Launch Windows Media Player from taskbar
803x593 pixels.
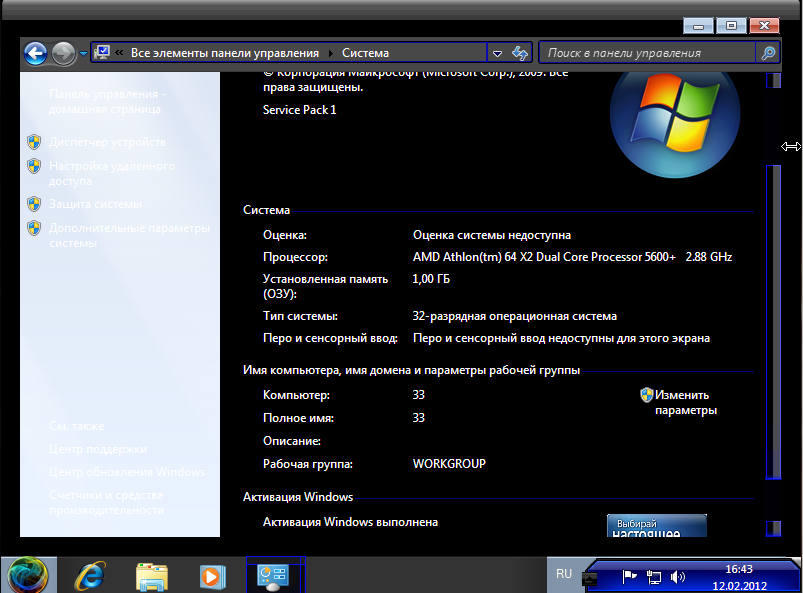(213, 577)
